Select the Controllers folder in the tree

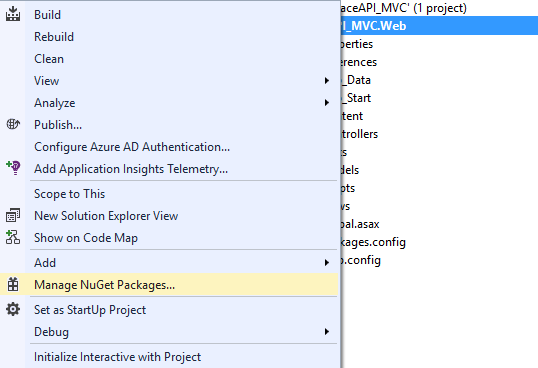[360, 134]
